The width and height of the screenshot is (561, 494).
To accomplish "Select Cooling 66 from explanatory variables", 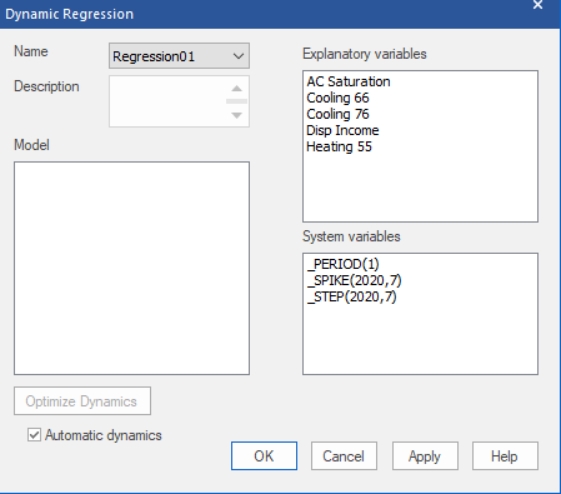I will (338, 98).
